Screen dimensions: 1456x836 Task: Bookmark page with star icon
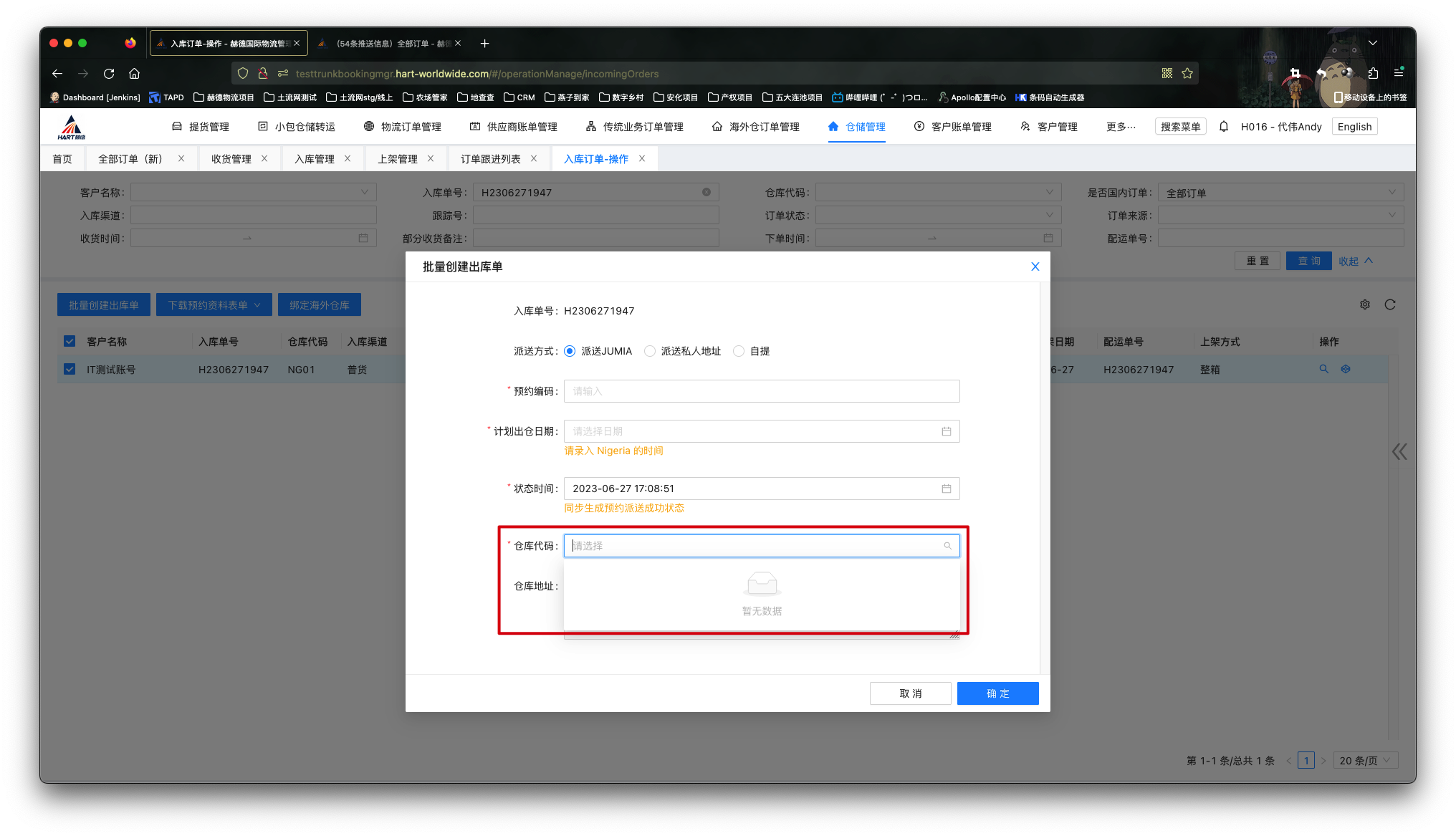pos(1187,73)
